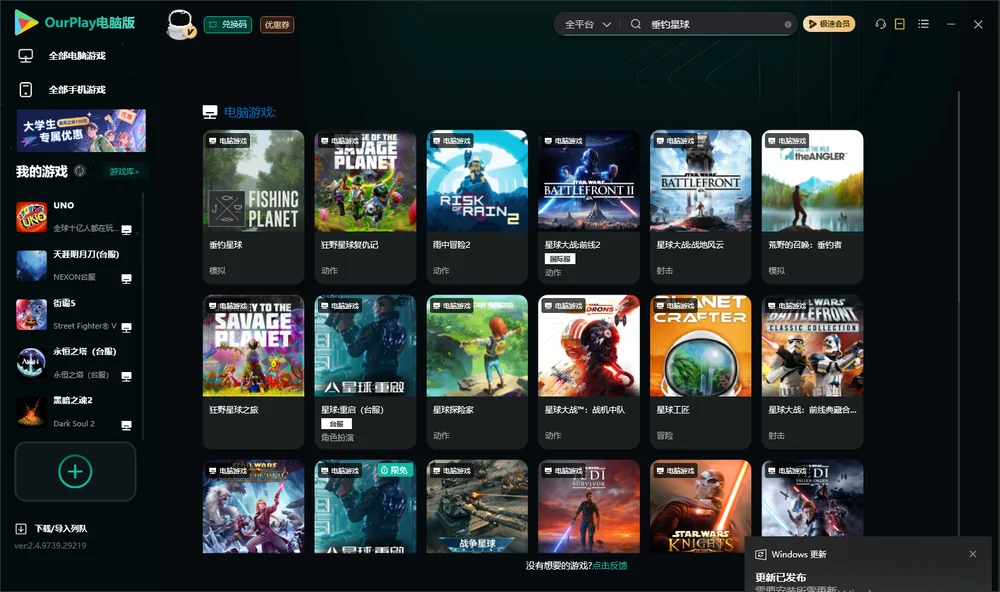1000x592 pixels.
Task: Open the 优惠券 coupon button
Action: point(277,25)
